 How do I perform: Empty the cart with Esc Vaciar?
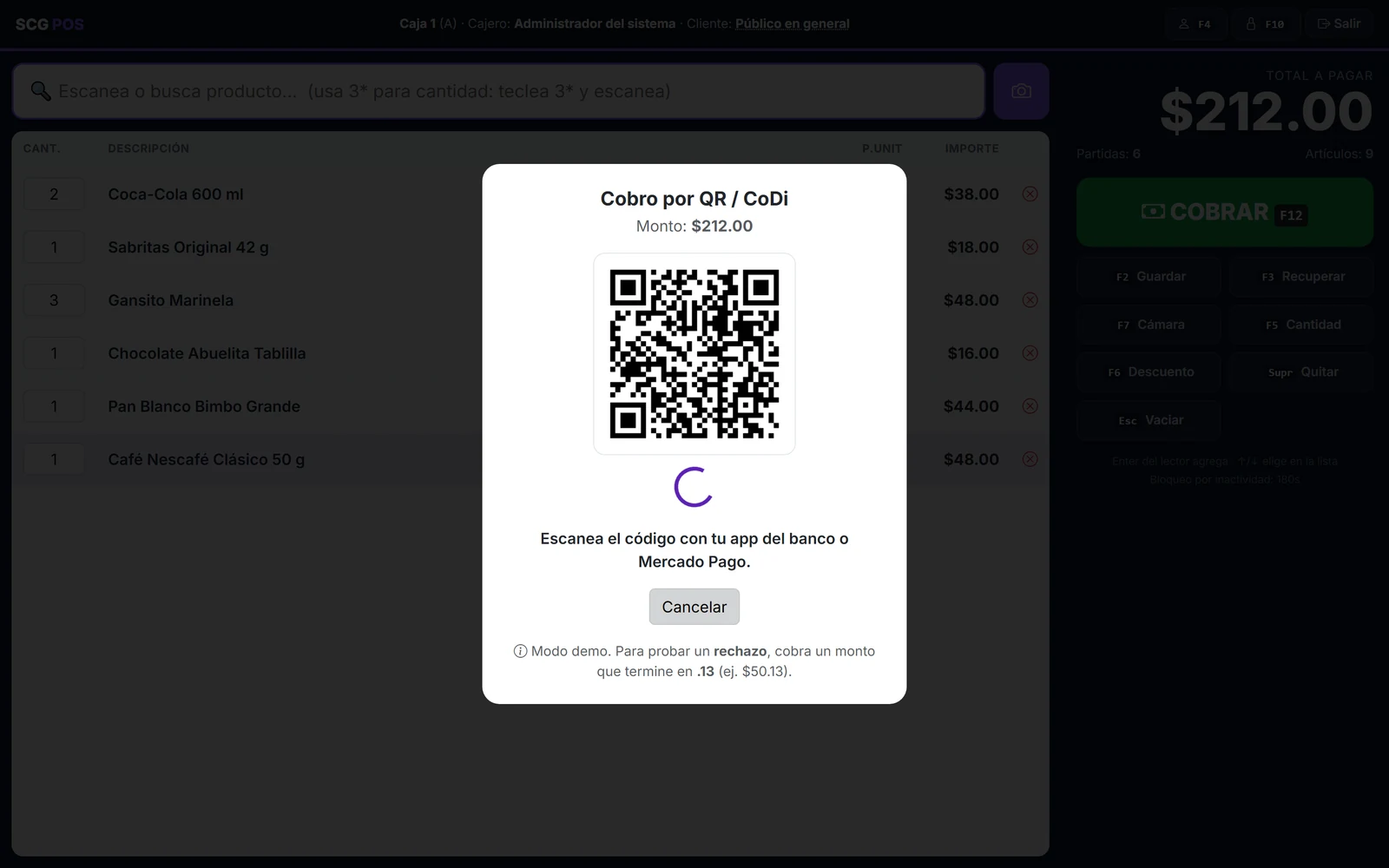pos(1149,420)
